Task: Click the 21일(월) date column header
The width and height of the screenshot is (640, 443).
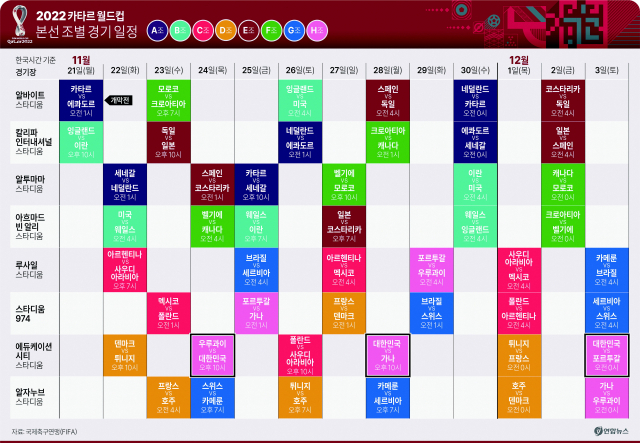Action: tap(81, 70)
